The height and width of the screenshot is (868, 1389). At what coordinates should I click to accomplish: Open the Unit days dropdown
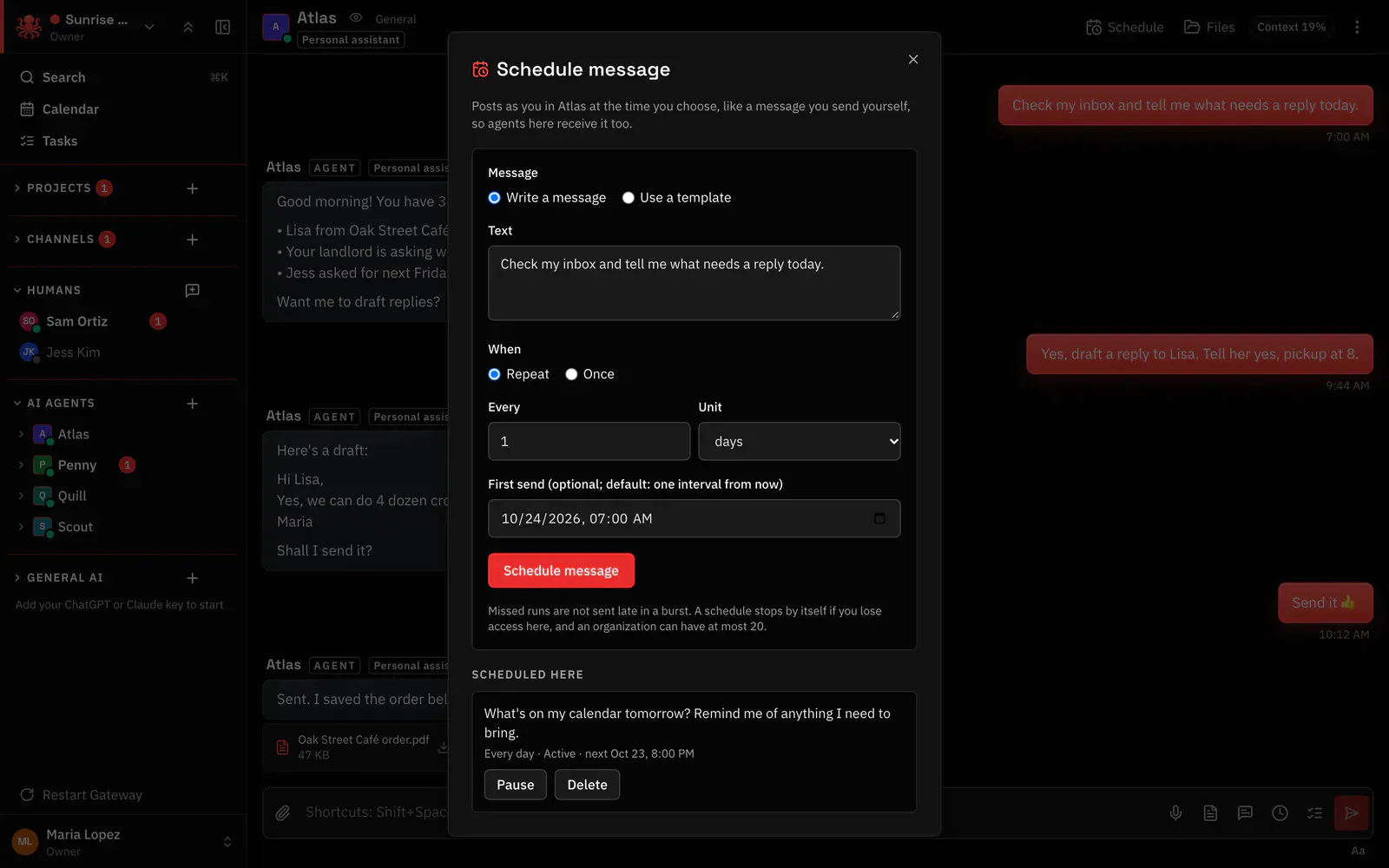(800, 442)
